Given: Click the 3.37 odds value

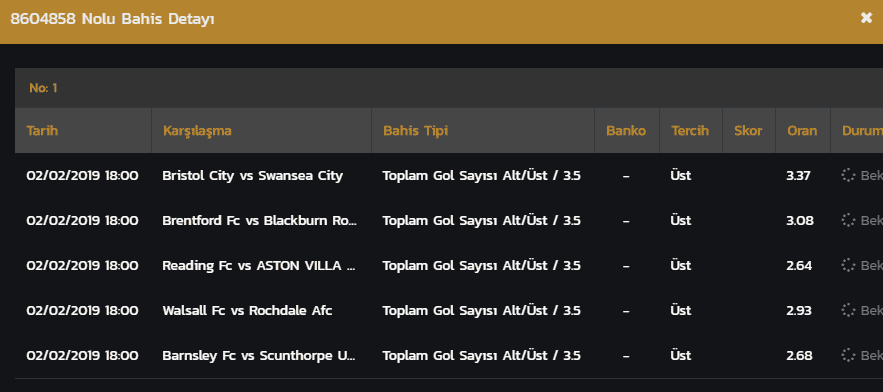Looking at the screenshot, I should pyautogui.click(x=798, y=175).
